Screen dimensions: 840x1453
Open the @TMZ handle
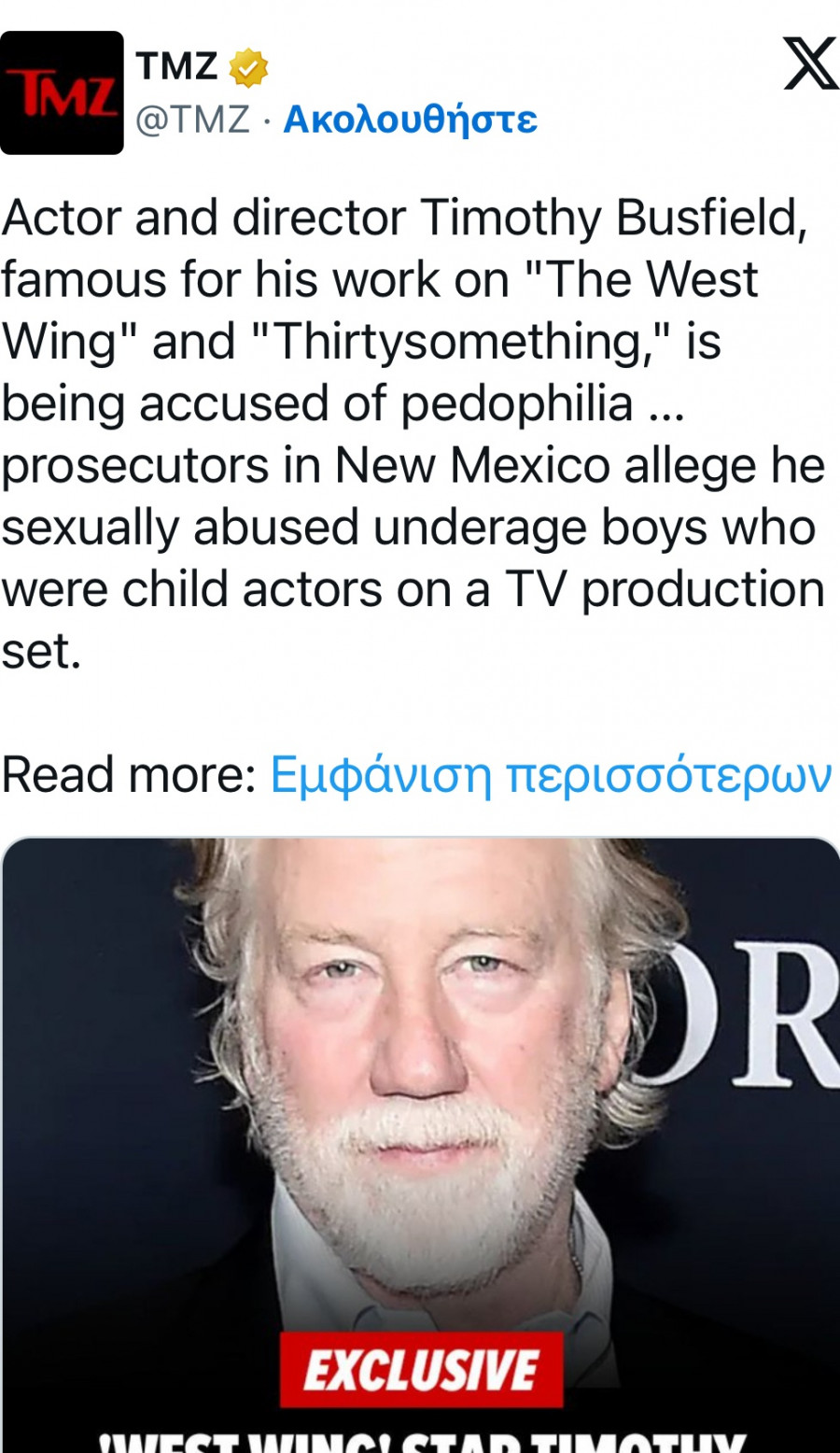pyautogui.click(x=193, y=120)
